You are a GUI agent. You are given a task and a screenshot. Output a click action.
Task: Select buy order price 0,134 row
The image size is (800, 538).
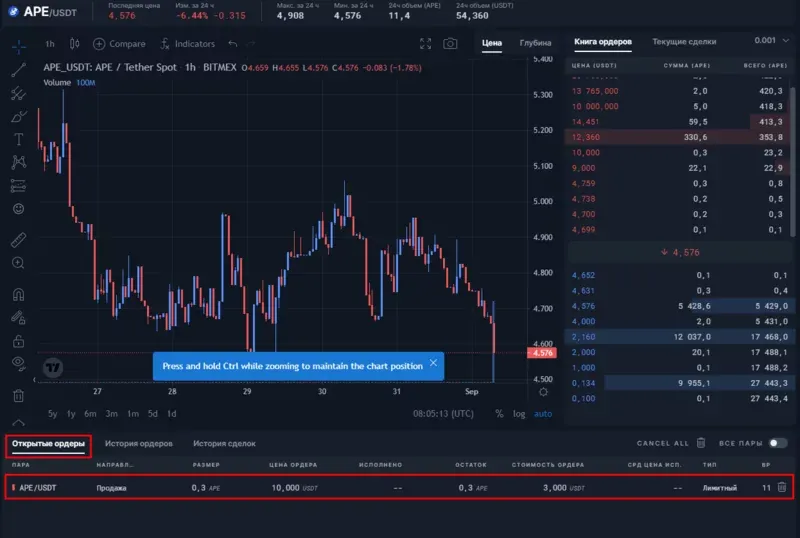pyautogui.click(x=678, y=383)
